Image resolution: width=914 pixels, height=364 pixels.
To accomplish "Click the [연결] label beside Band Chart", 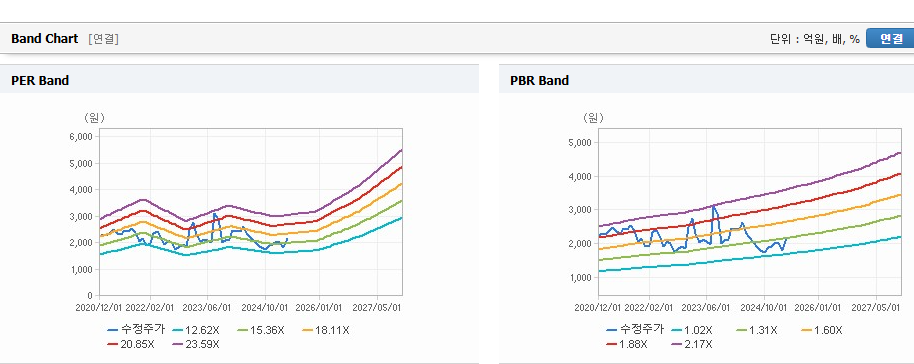I will (x=103, y=39).
